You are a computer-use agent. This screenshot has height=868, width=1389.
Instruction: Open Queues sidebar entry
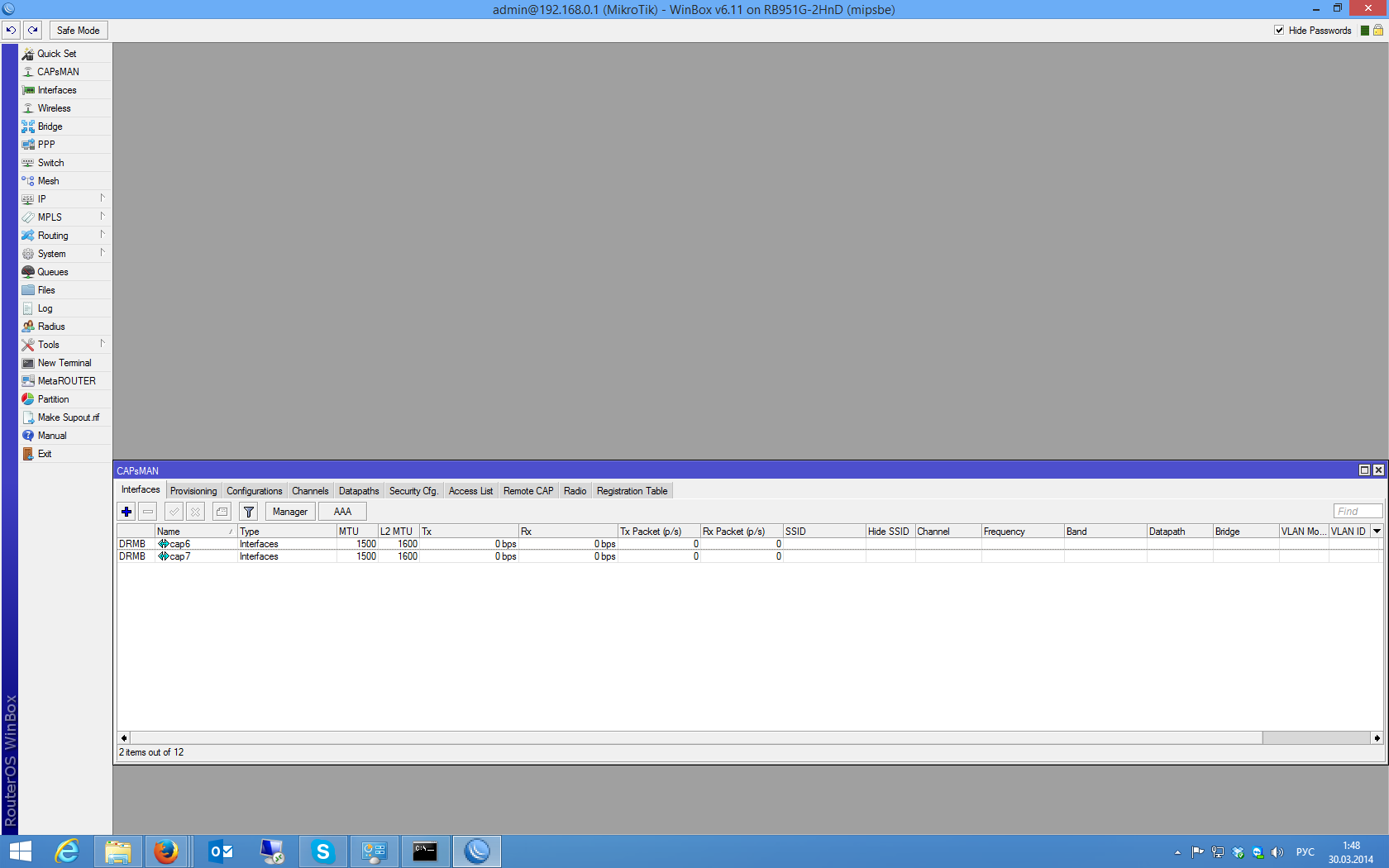(64, 272)
